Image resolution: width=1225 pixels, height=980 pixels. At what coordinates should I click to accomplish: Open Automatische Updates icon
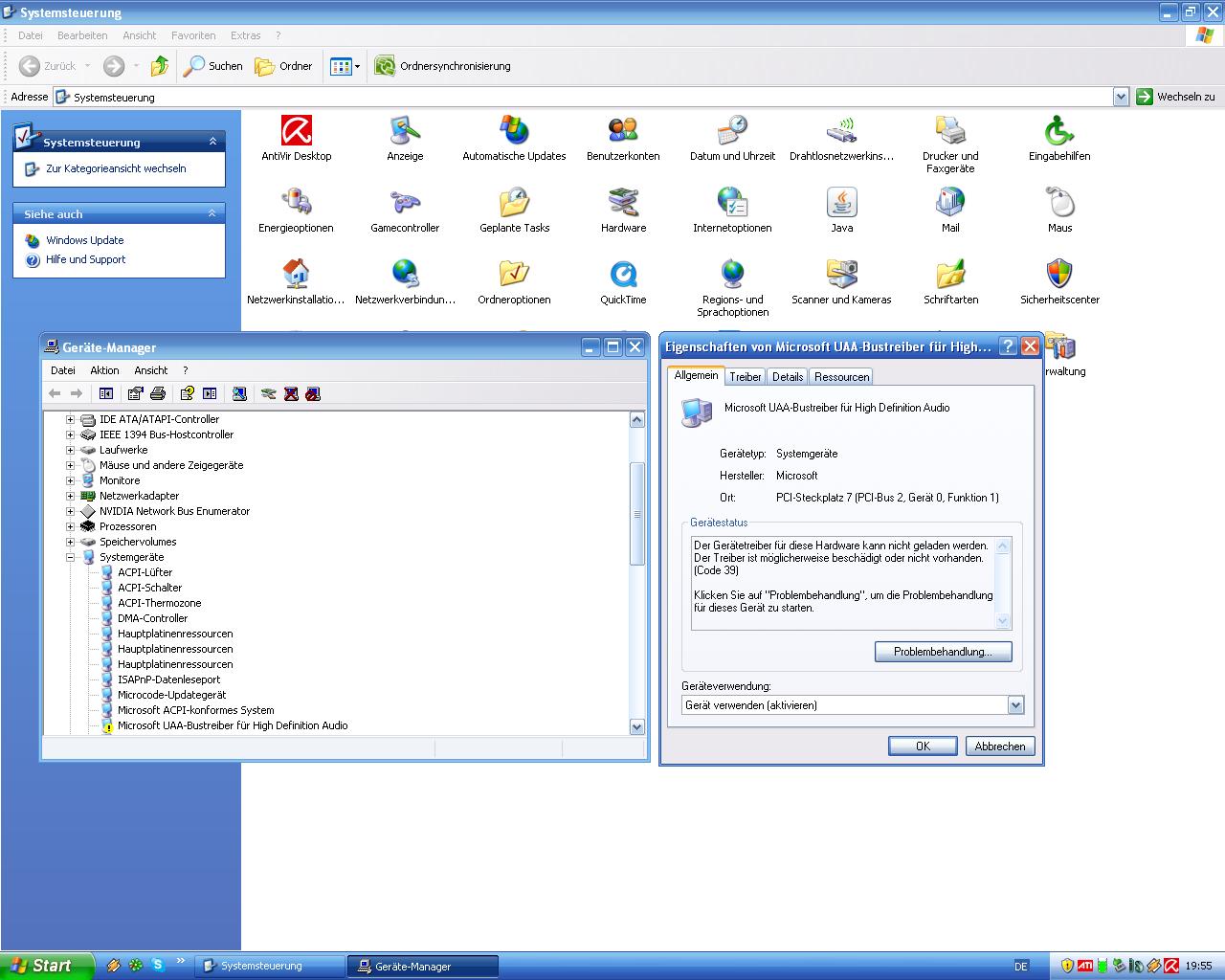tap(514, 138)
